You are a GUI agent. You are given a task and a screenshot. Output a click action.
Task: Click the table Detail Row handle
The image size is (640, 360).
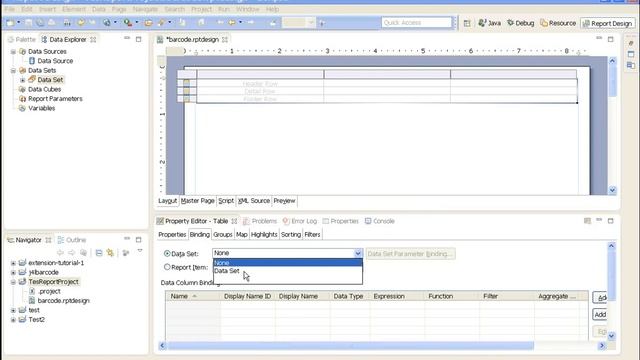click(187, 91)
